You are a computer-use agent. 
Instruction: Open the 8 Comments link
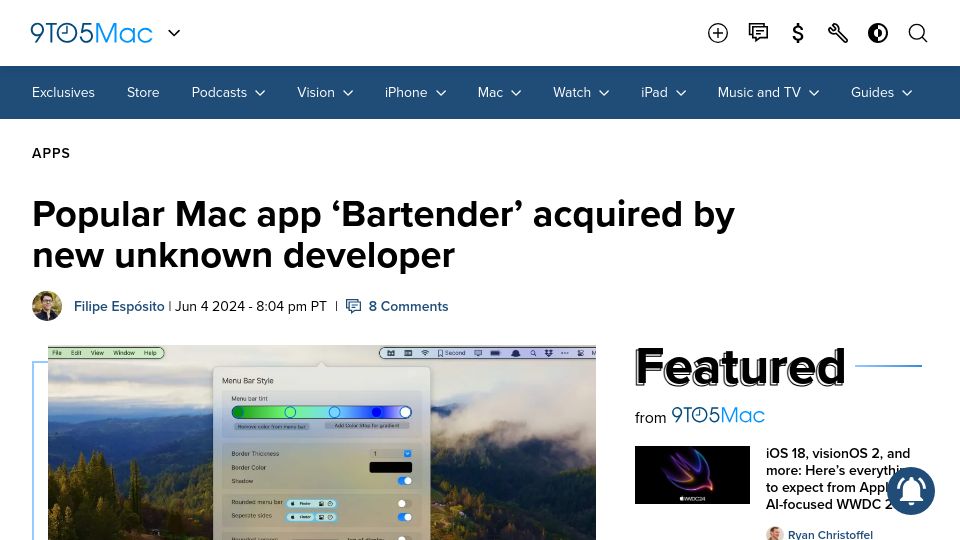(408, 306)
